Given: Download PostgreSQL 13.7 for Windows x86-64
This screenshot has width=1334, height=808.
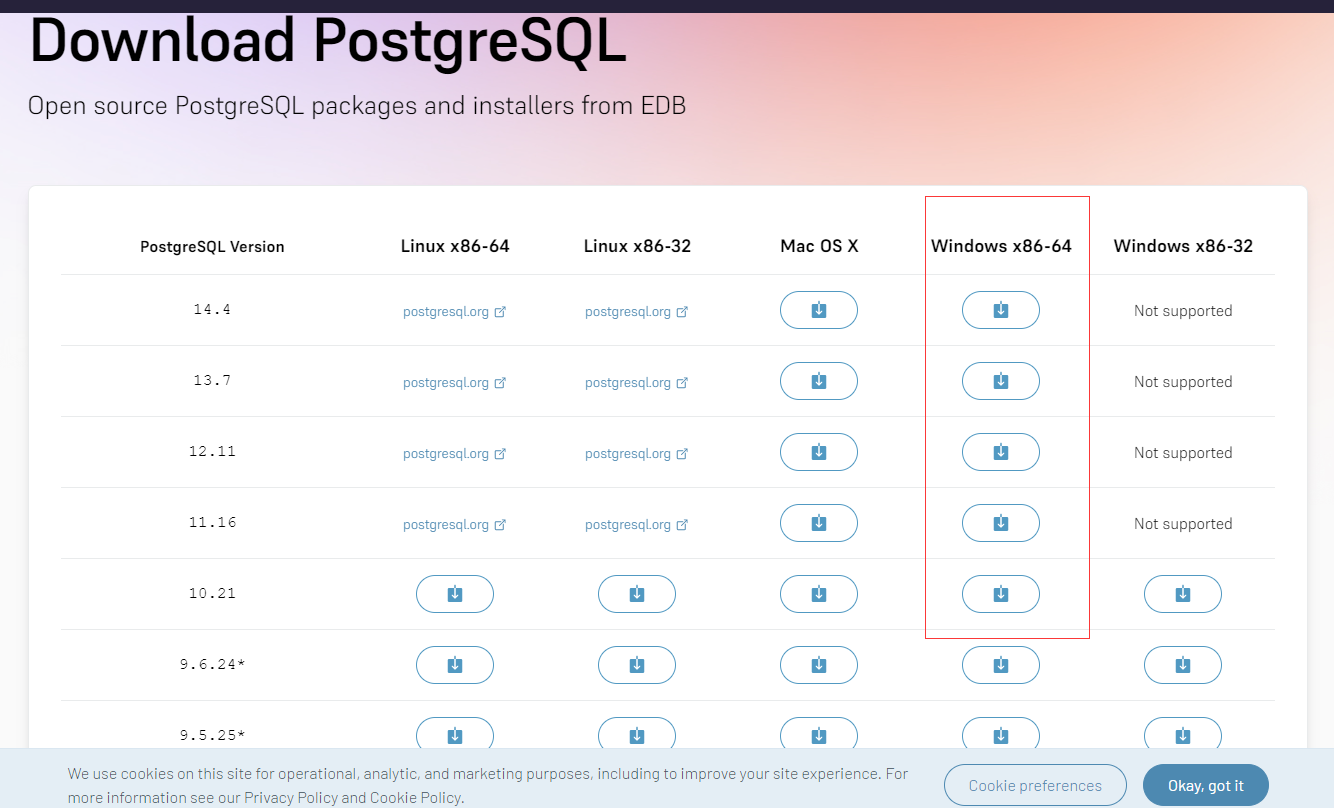Looking at the screenshot, I should tap(1000, 381).
